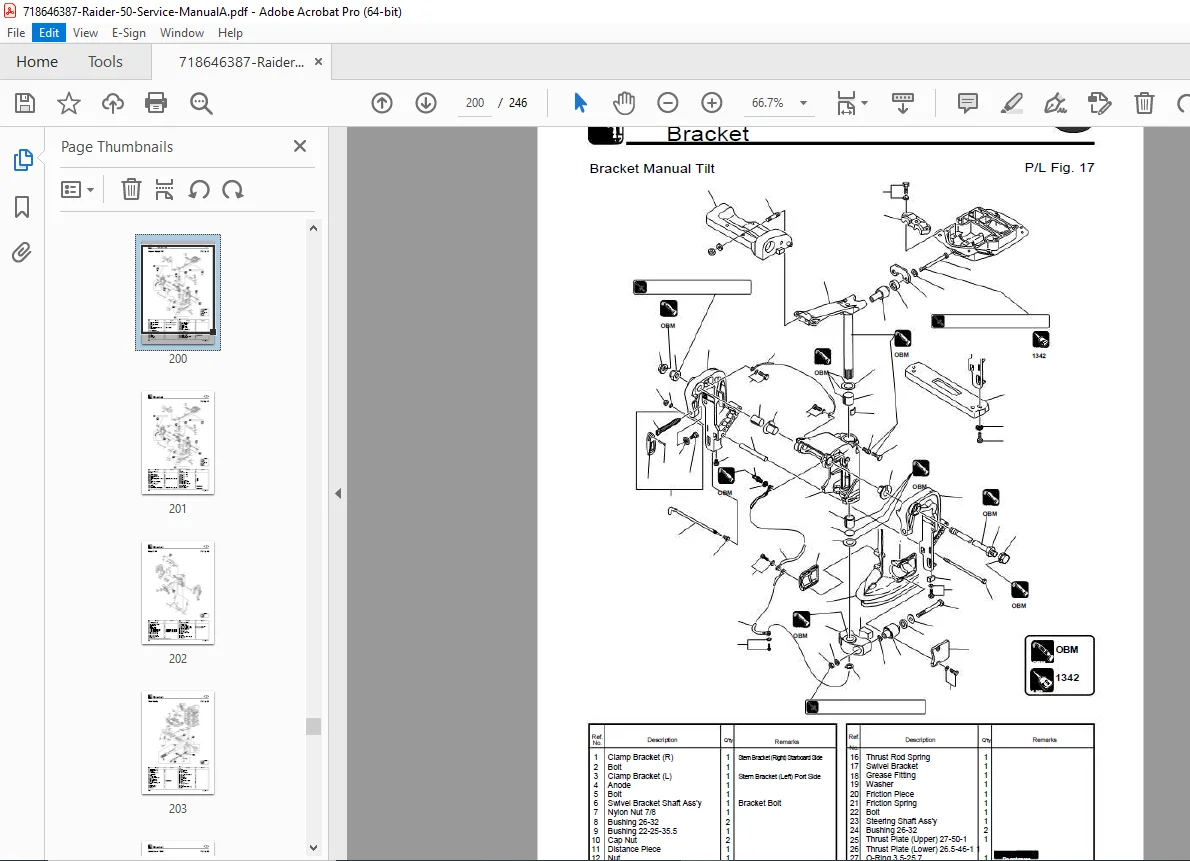Activate the hand pan tool
Image resolution: width=1190 pixels, height=861 pixels.
click(x=624, y=102)
